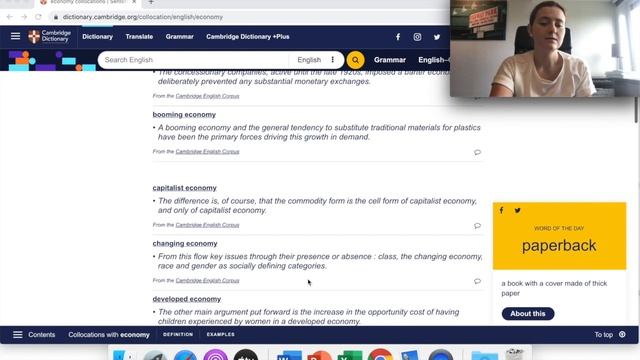The image size is (640, 360).
Task: Select Grammar next to the search bar
Action: point(390,60)
